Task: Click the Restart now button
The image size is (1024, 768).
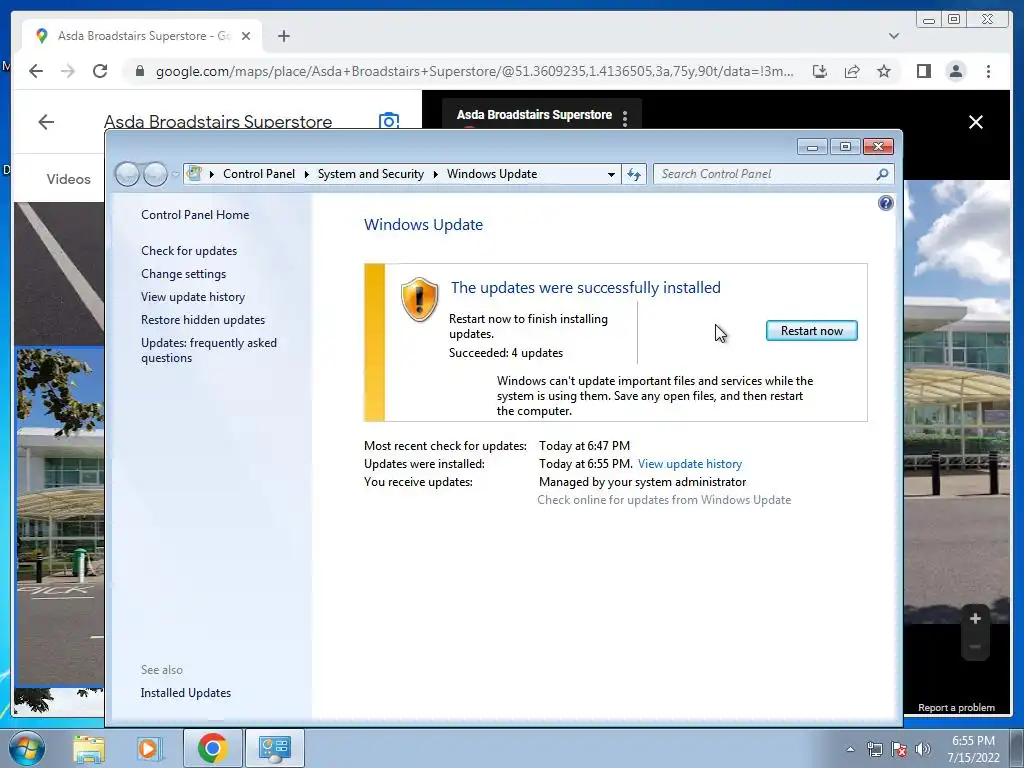Action: 811,330
